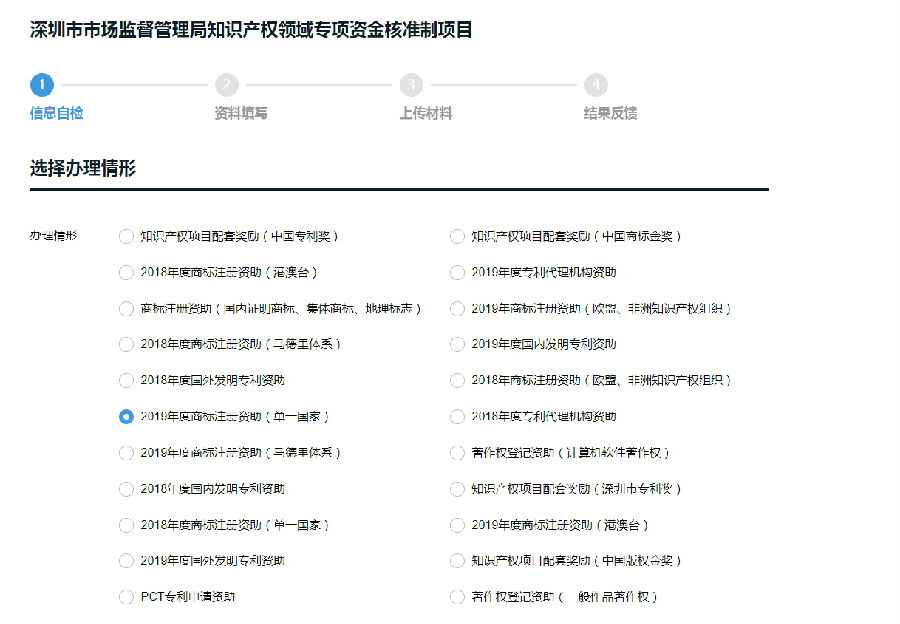The width and height of the screenshot is (900, 624).
Task: Select 2018年度商标注册资助（港澳台）option
Action: [x=126, y=273]
